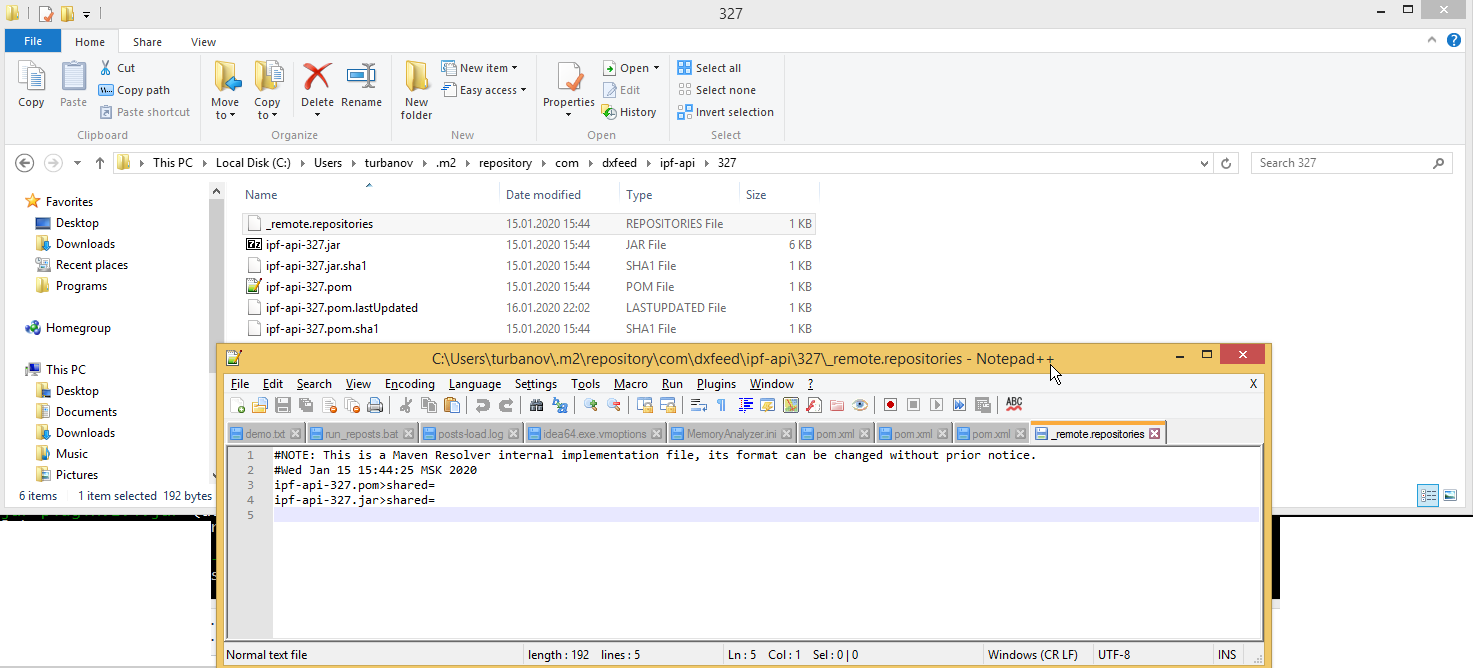Expand Delete dropdown arrow in Explorer ribbon
The image size is (1473, 668).
tap(317, 115)
